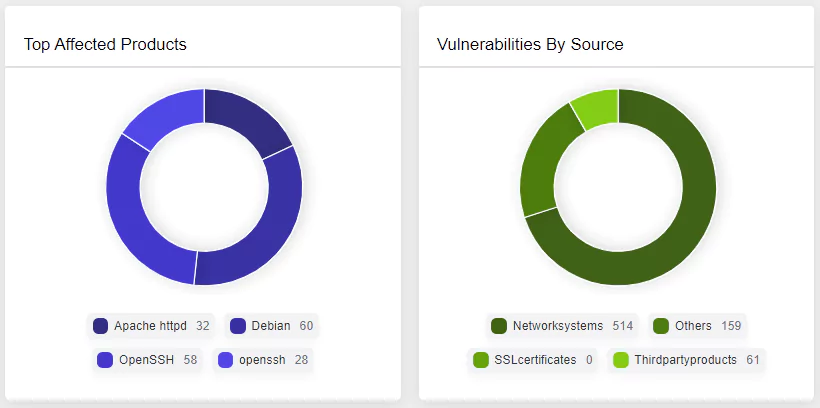
Task: Toggle the Apache httpd legend item
Action: coord(151,326)
